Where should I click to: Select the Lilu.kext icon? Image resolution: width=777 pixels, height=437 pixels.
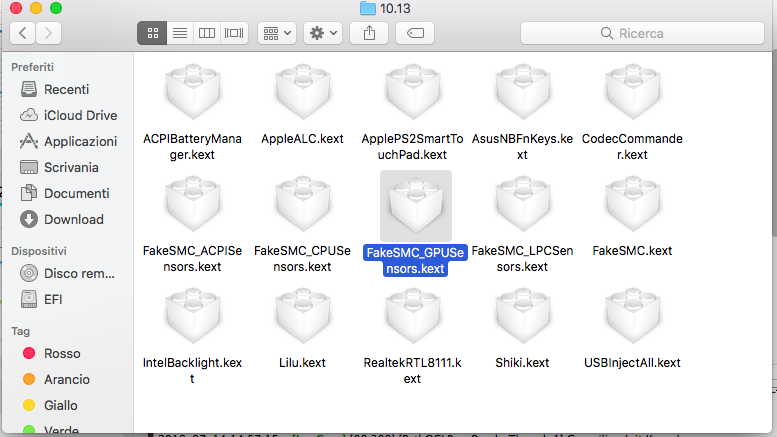click(x=303, y=316)
